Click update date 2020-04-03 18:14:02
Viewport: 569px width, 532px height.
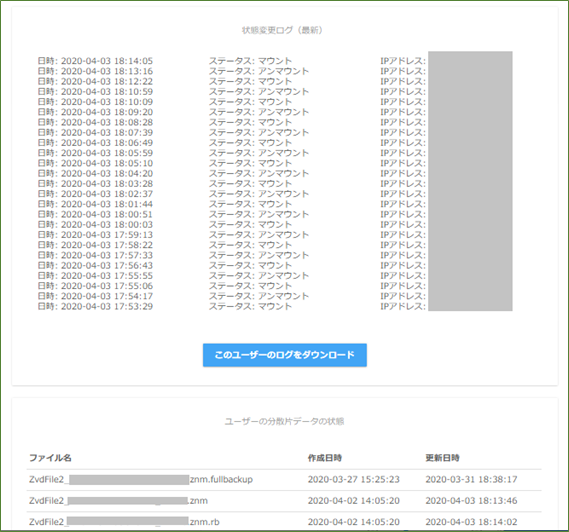471,522
